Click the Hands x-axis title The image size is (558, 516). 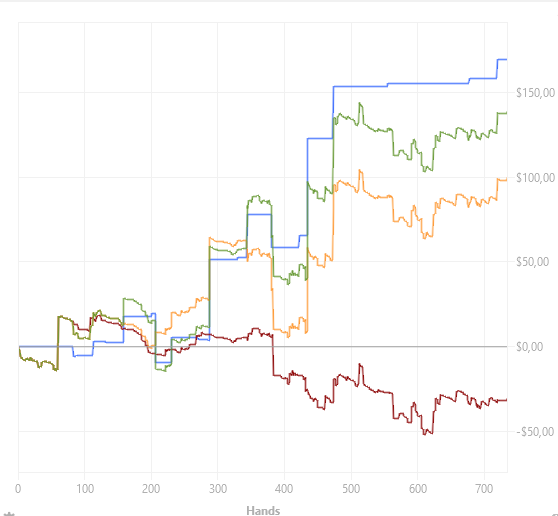263,511
